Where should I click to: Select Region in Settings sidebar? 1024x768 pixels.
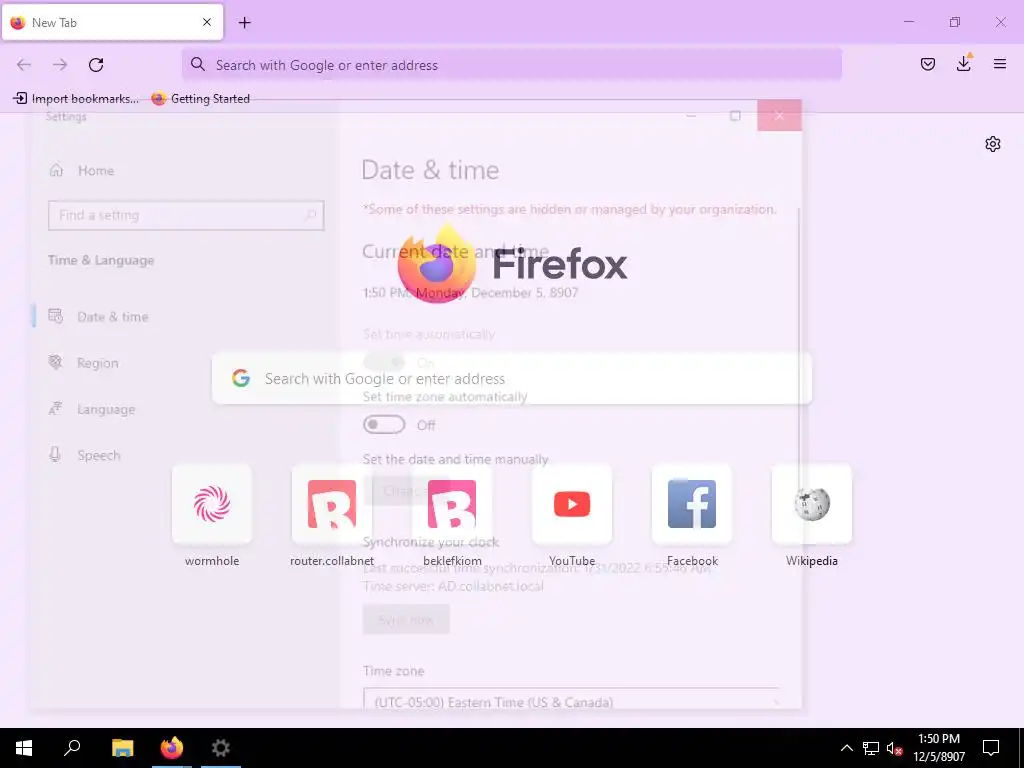(x=84, y=363)
